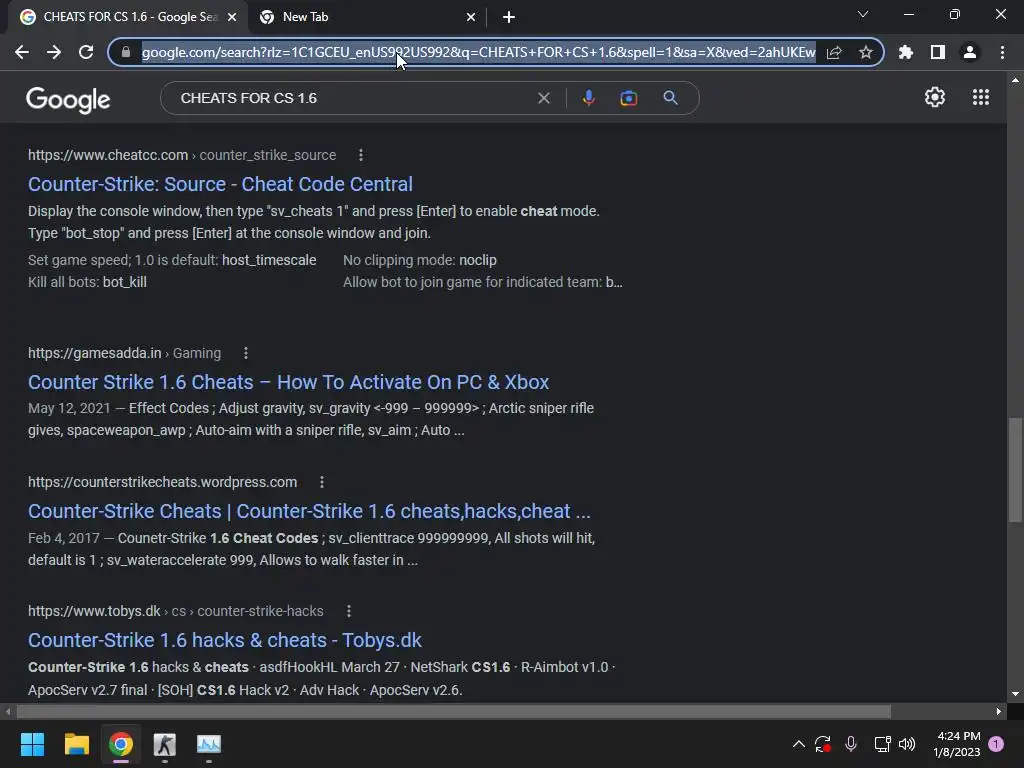Open Counter-Strike 1.6 hacks & cheats Tobys.dk link
1024x768 pixels.
(225, 640)
